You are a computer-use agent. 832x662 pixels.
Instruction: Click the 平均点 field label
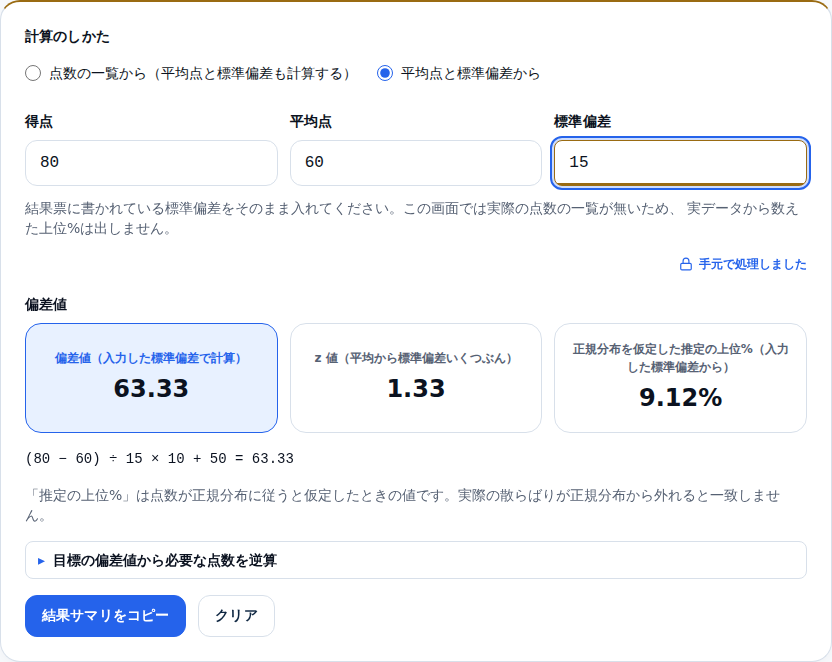coord(311,121)
